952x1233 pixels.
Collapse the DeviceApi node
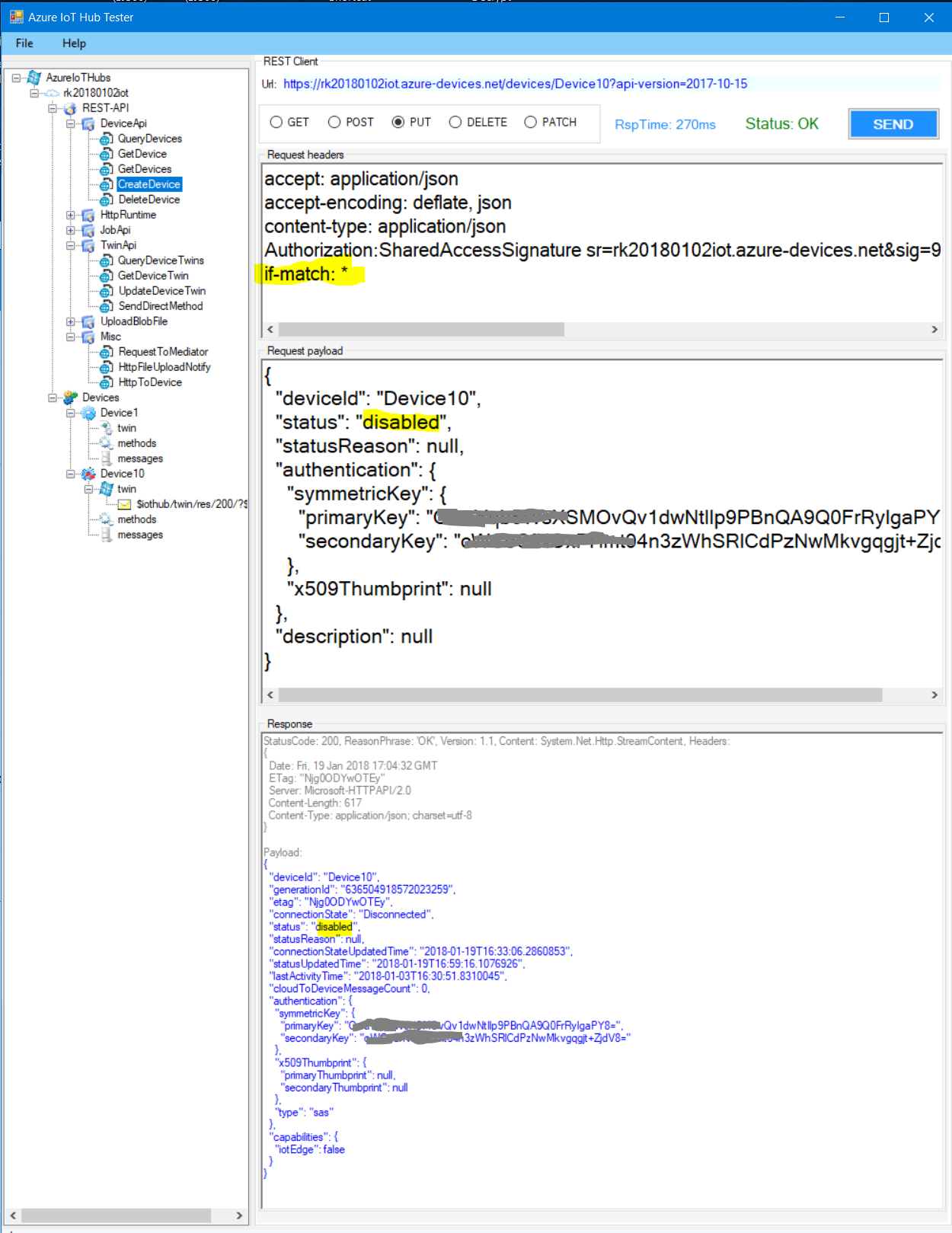[x=71, y=123]
